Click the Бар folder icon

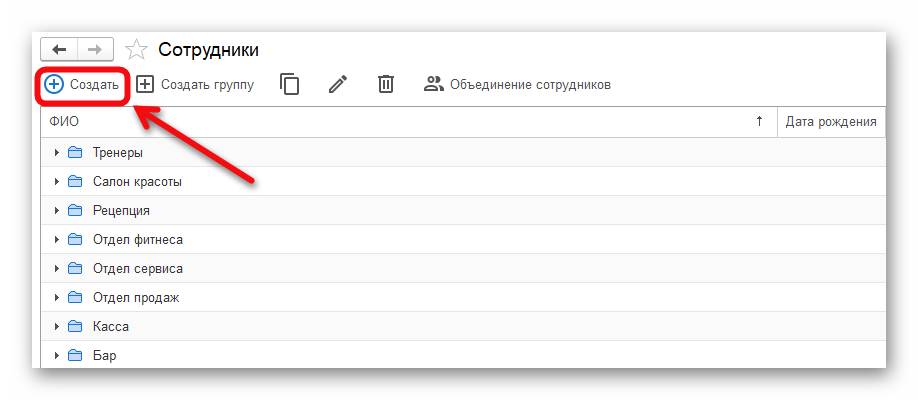(75, 355)
